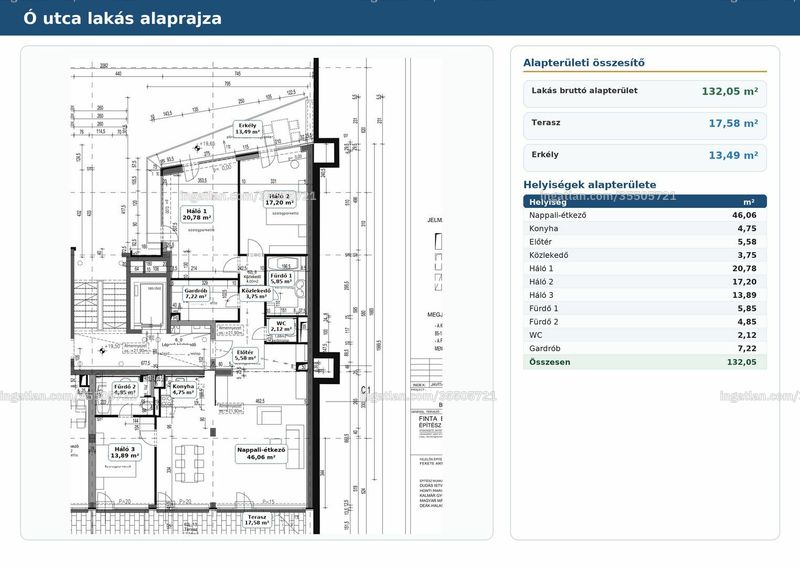
Task: Select the 'Háló 2' table row
Action: pyautogui.click(x=645, y=282)
